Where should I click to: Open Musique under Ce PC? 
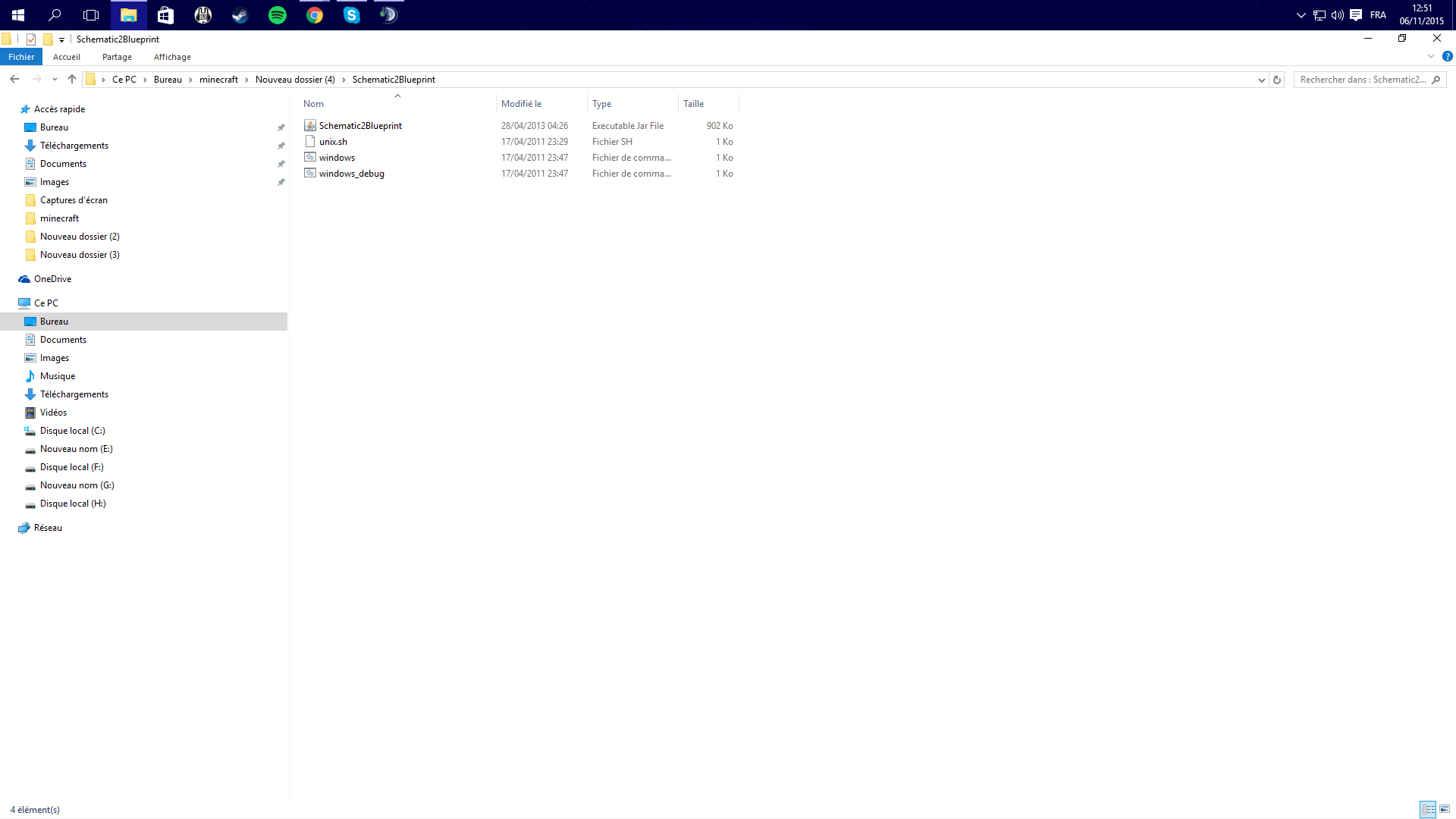click(x=58, y=376)
